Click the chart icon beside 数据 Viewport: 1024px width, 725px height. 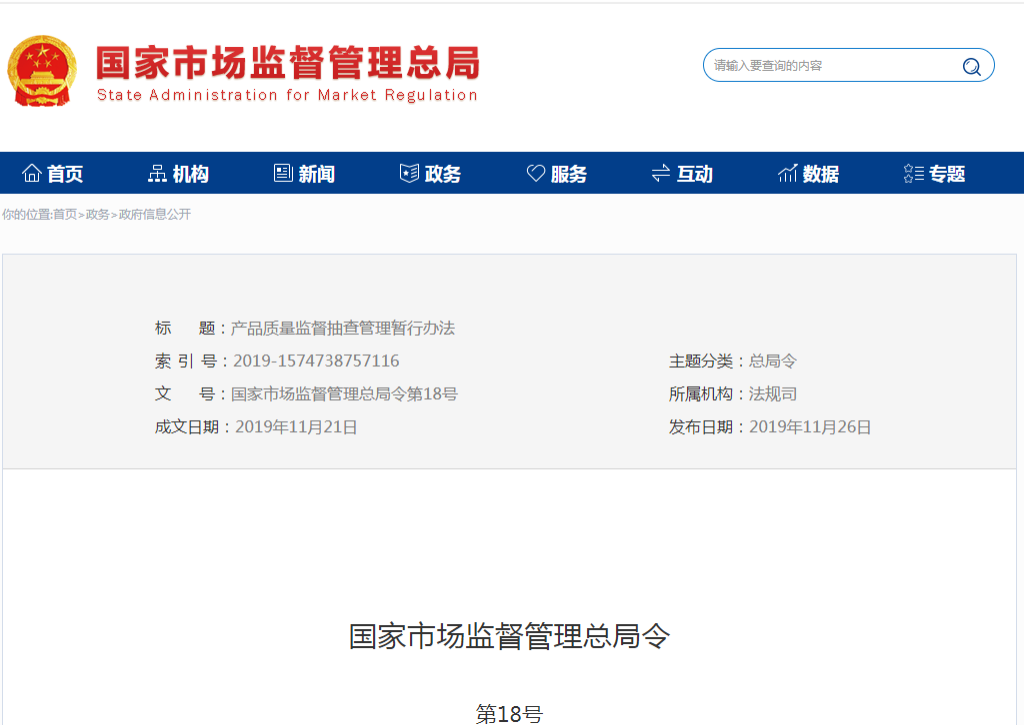(788, 173)
